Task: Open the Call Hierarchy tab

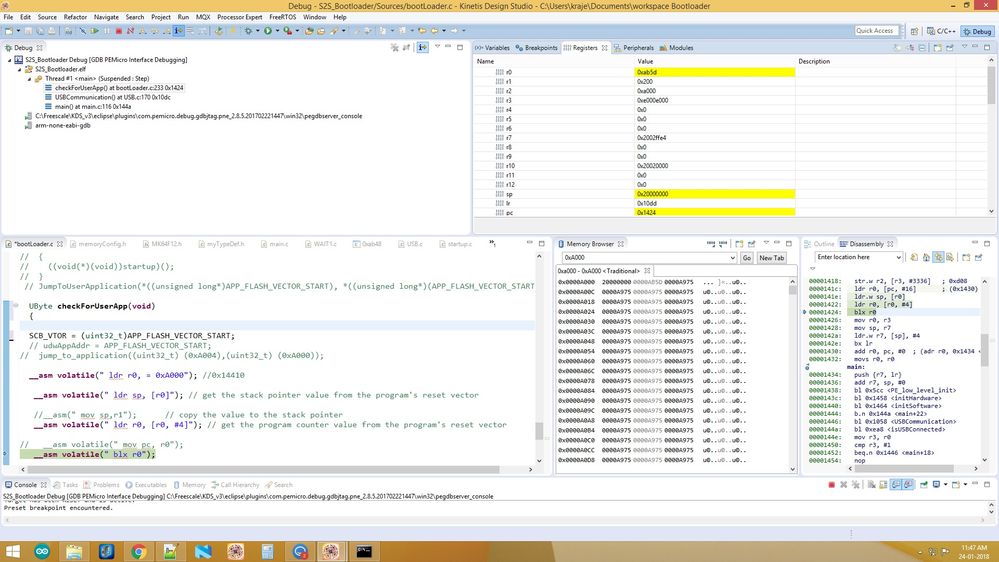Action: (x=235, y=485)
